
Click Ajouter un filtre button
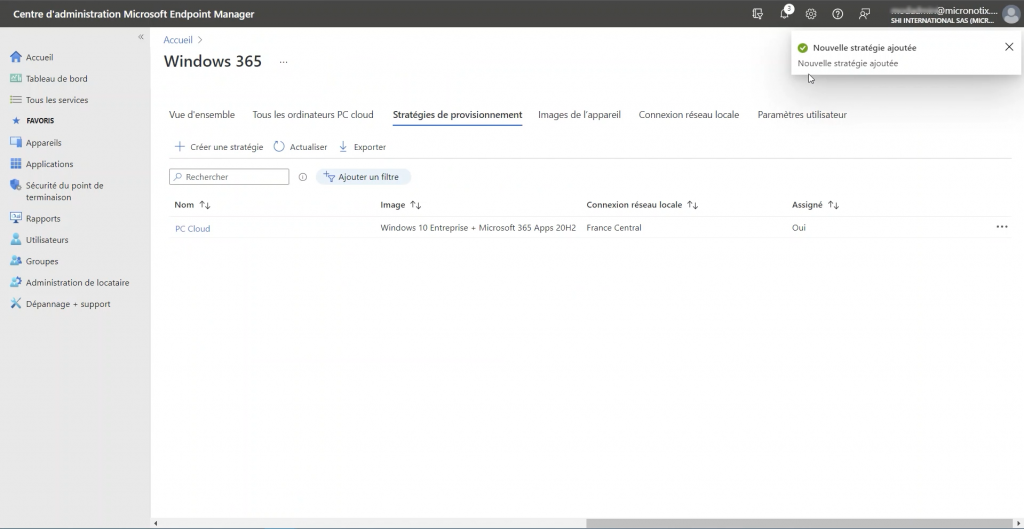363,177
